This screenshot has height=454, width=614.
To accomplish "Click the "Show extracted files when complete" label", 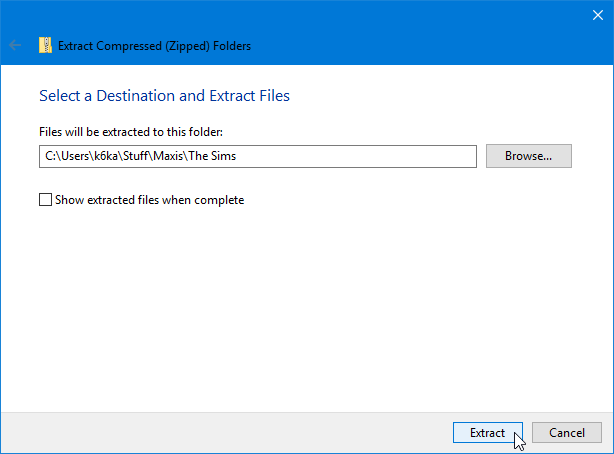I will 150,200.
